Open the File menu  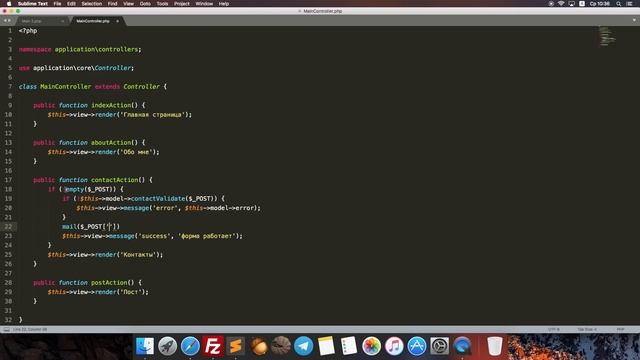(57, 4)
